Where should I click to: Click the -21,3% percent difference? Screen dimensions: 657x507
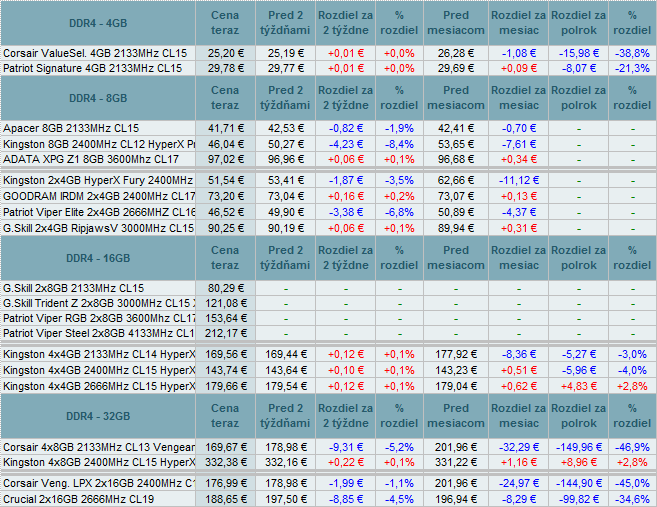tap(632, 68)
